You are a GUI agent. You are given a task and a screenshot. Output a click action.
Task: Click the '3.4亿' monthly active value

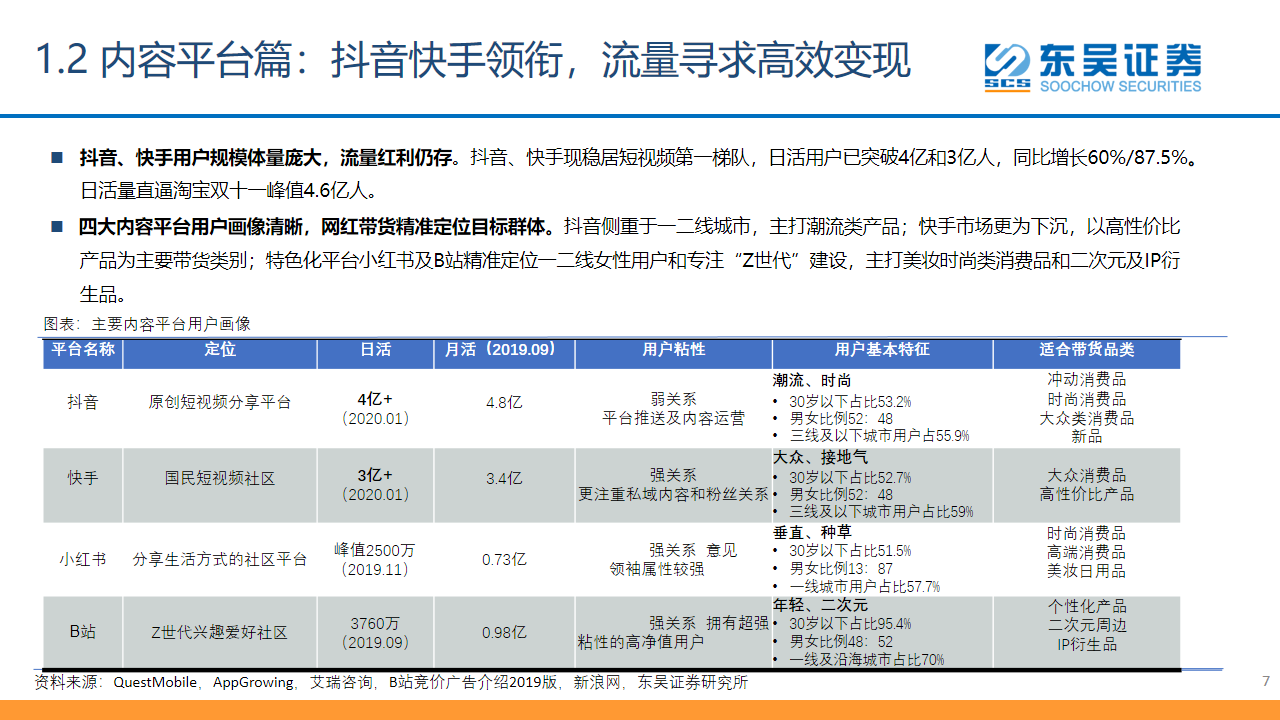(x=504, y=478)
